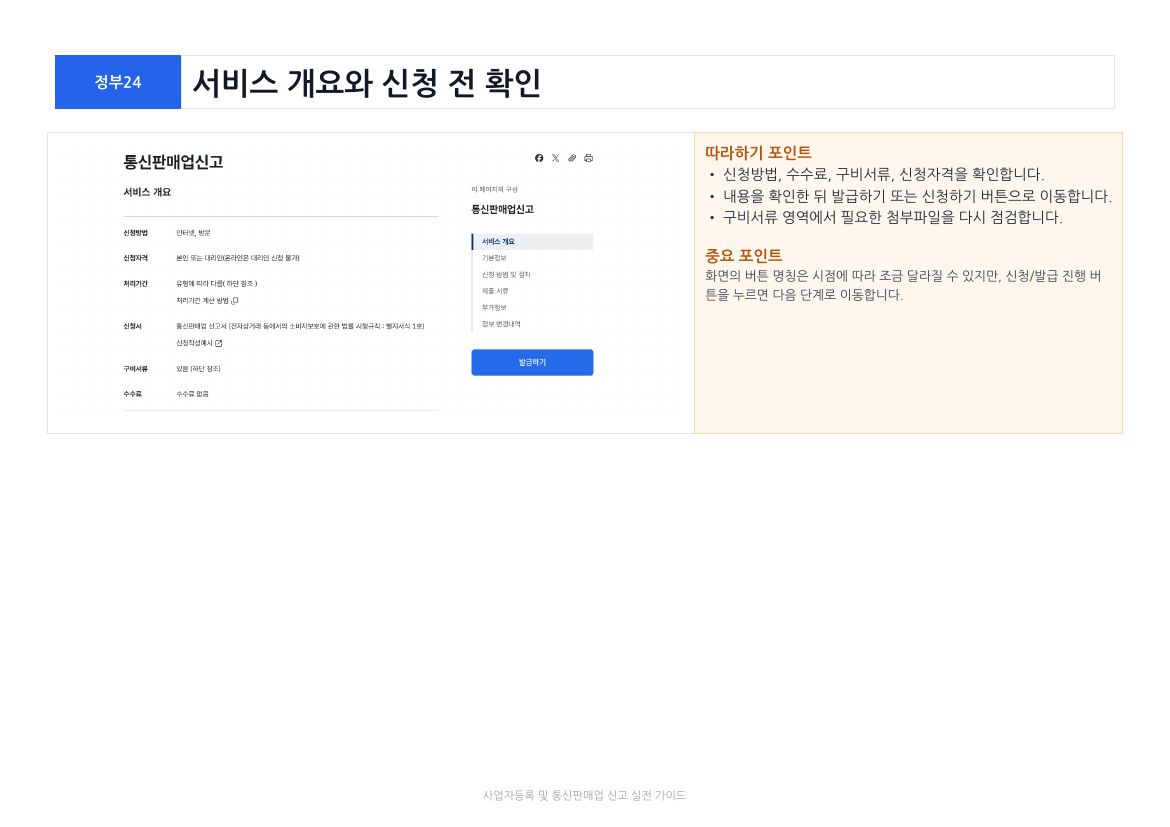Click the 서비스 개요 section heading
The image size is (1170, 827).
[x=147, y=192]
